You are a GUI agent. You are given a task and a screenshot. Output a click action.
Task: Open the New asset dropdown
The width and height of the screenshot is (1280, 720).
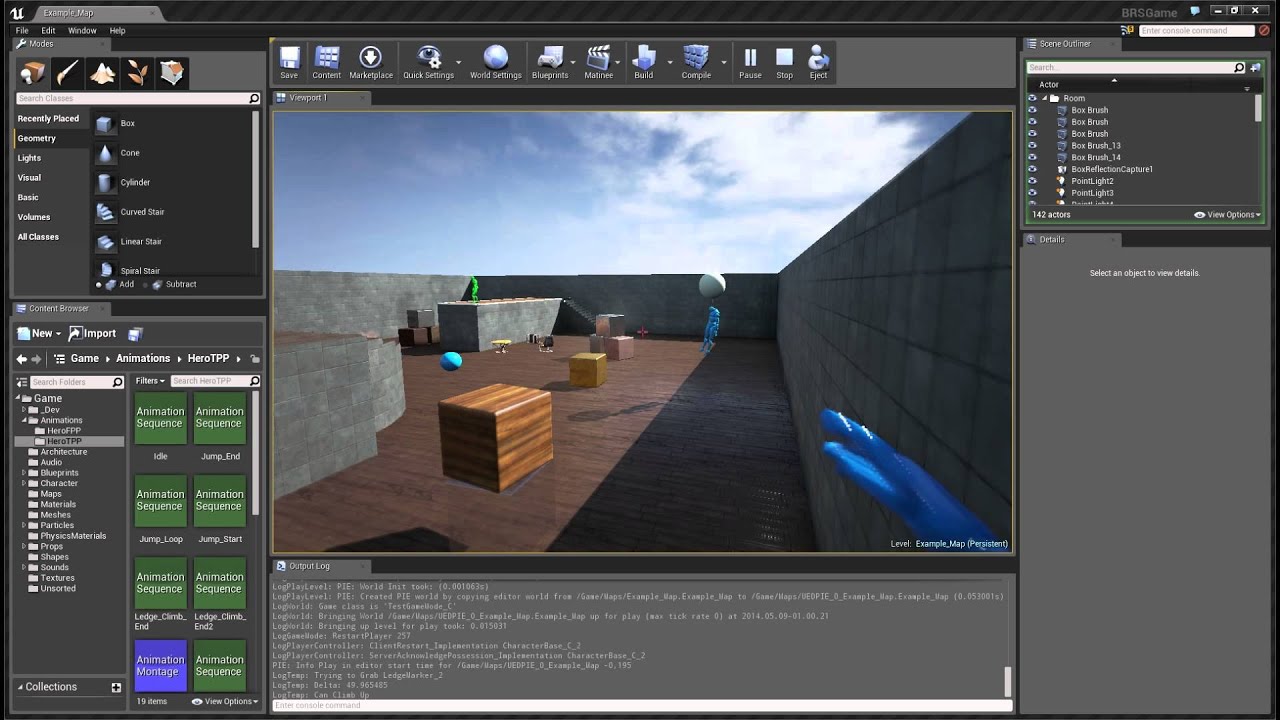38,334
